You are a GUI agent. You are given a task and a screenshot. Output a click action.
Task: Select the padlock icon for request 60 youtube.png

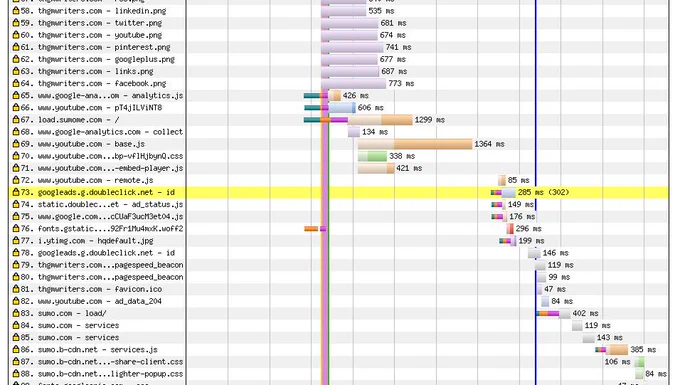coord(16,35)
